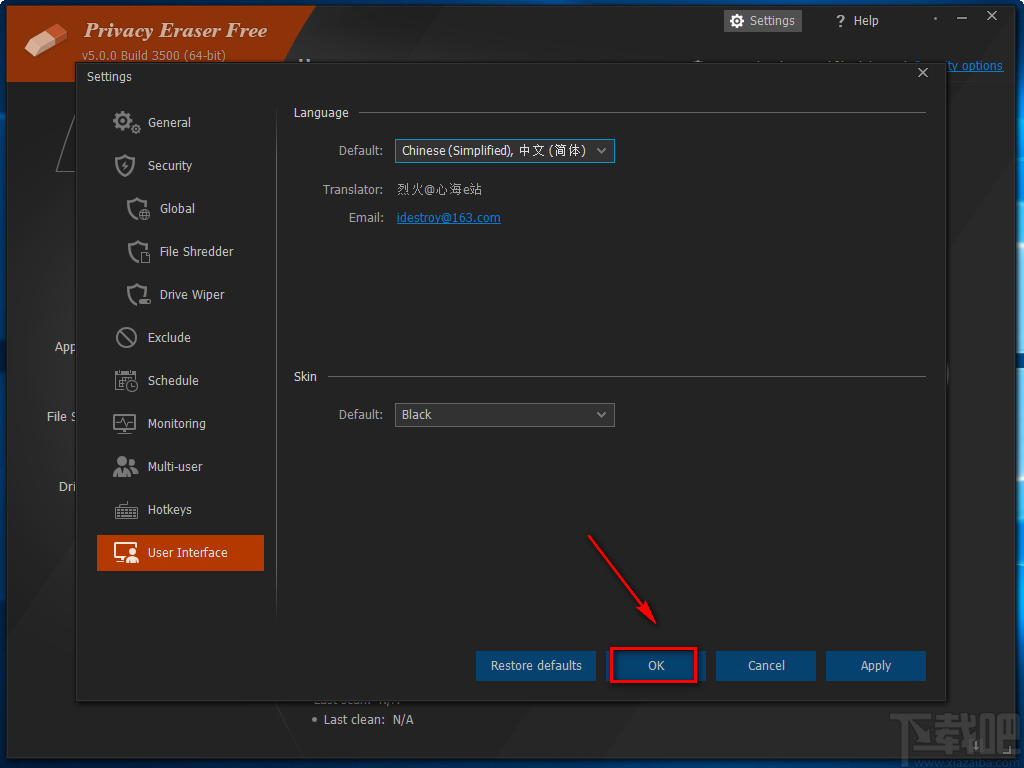1024x768 pixels.
Task: Select User Interface settings
Action: coord(180,553)
